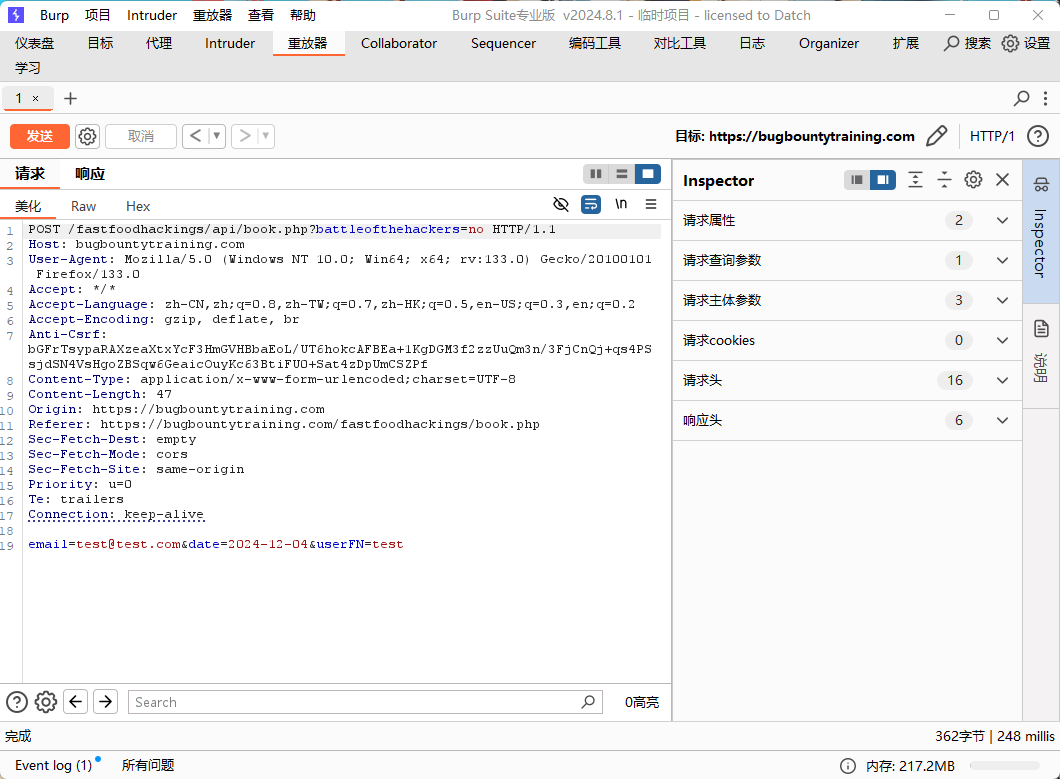Image resolution: width=1060 pixels, height=779 pixels.
Task: Edit target with the pencil icon
Action: 937,136
